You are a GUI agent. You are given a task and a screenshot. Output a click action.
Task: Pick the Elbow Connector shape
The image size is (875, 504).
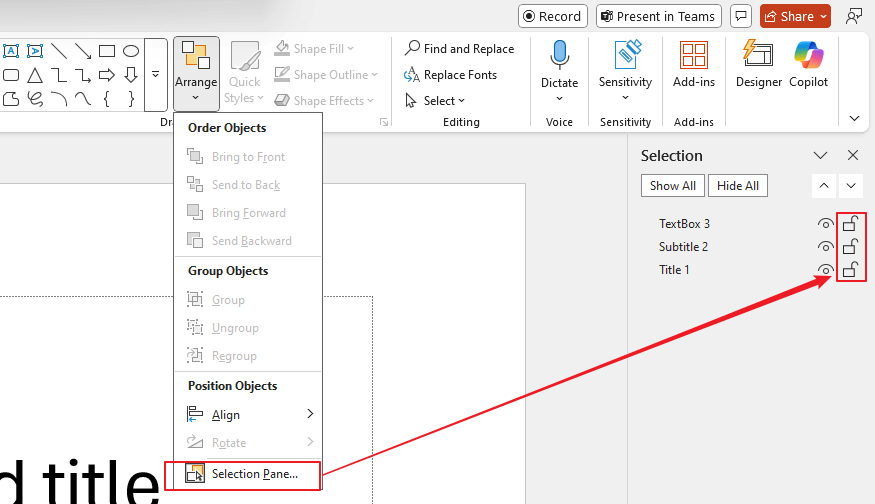59,75
